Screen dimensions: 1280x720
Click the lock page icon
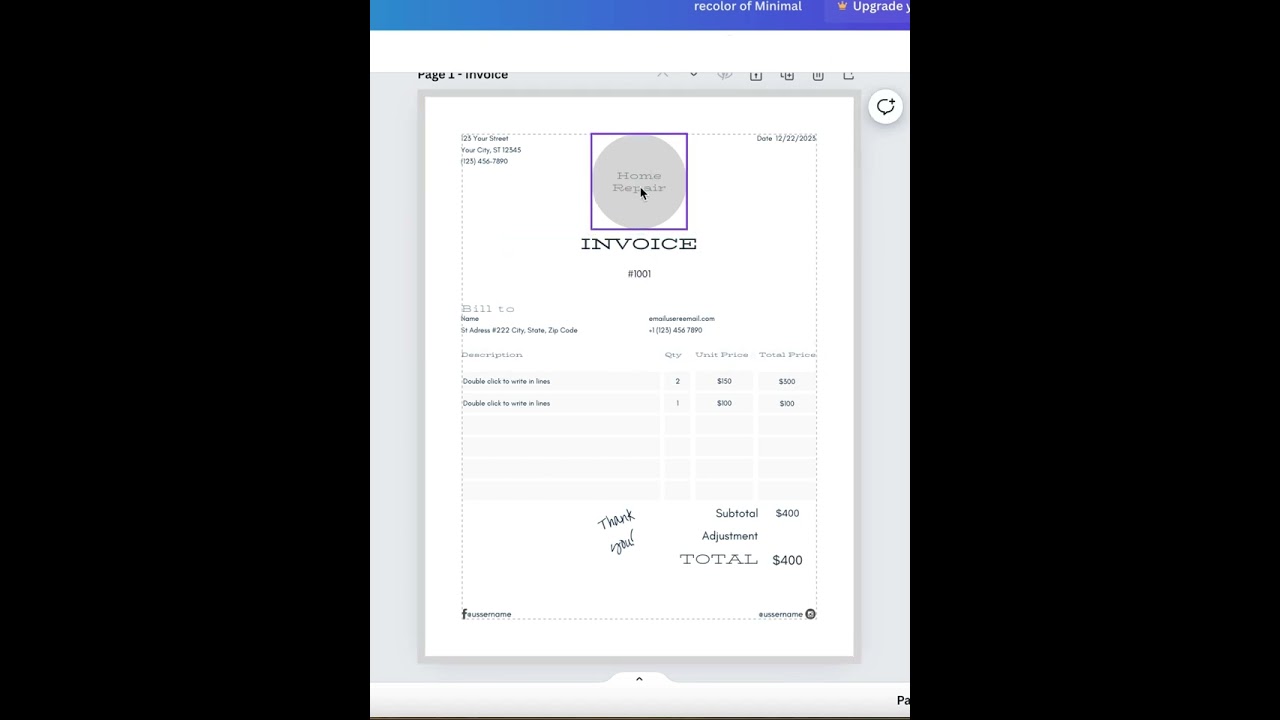(x=756, y=75)
